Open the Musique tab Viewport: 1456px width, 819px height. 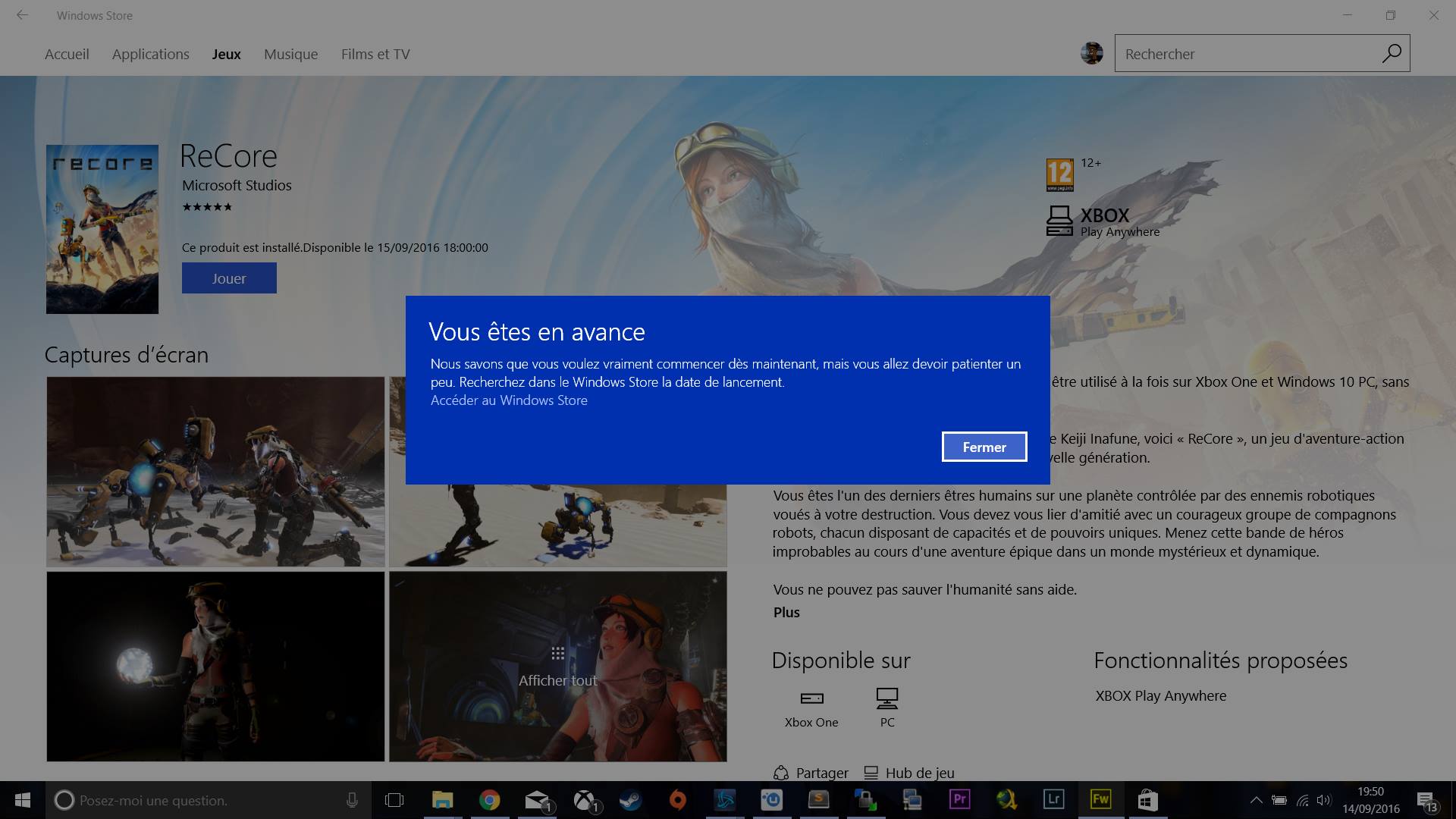pos(291,54)
